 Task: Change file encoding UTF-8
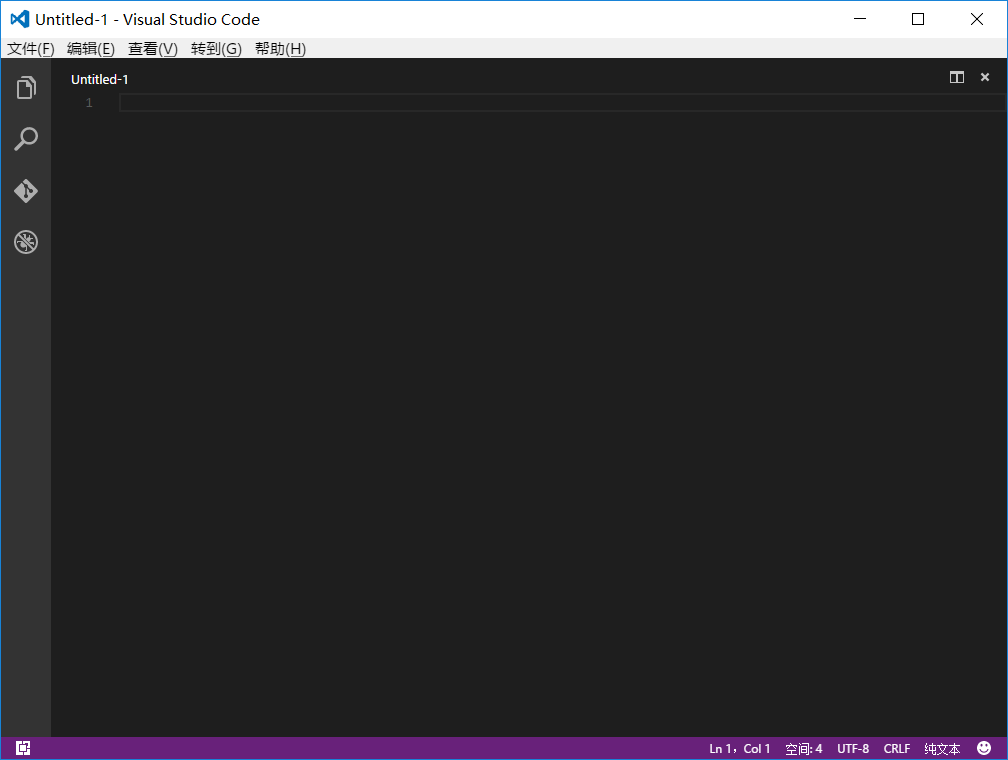853,748
